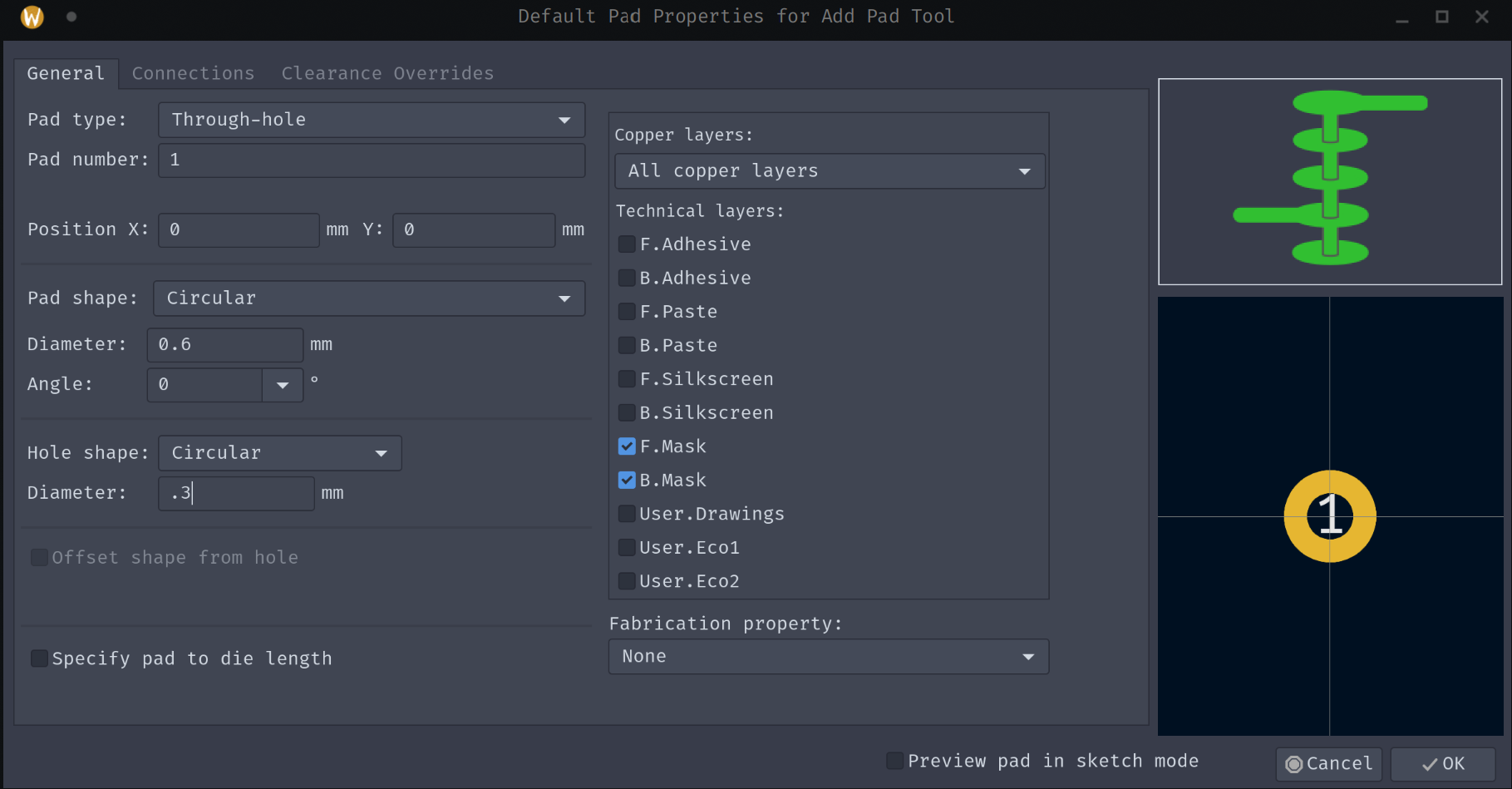Open the Fabrication property dropdown
The height and width of the screenshot is (789, 1512).
[x=829, y=657]
